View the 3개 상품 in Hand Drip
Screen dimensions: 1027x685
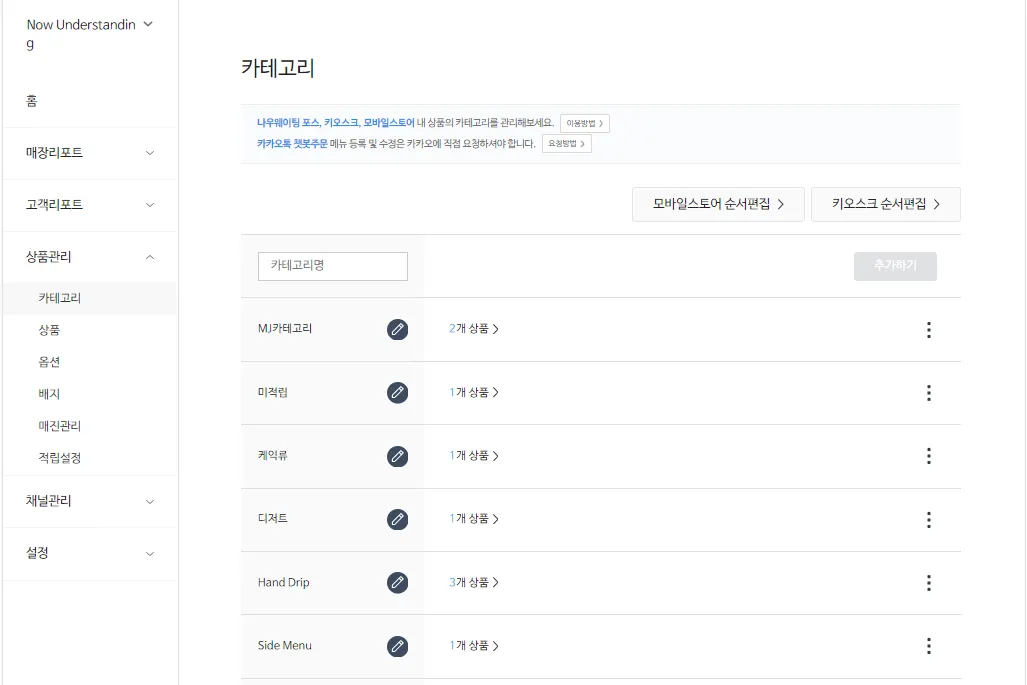[x=474, y=582]
